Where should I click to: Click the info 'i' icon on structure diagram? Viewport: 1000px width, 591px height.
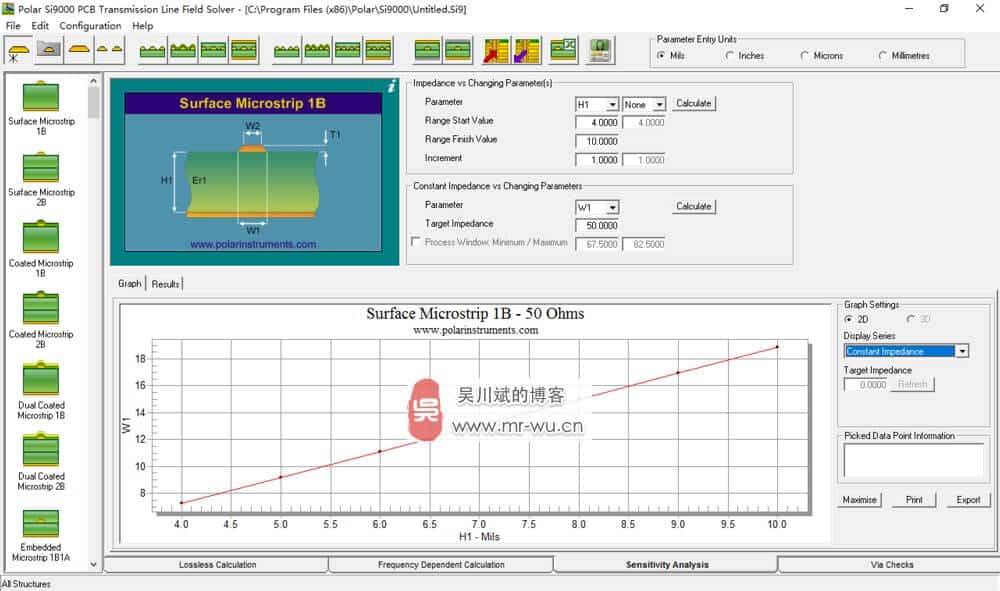(x=392, y=86)
